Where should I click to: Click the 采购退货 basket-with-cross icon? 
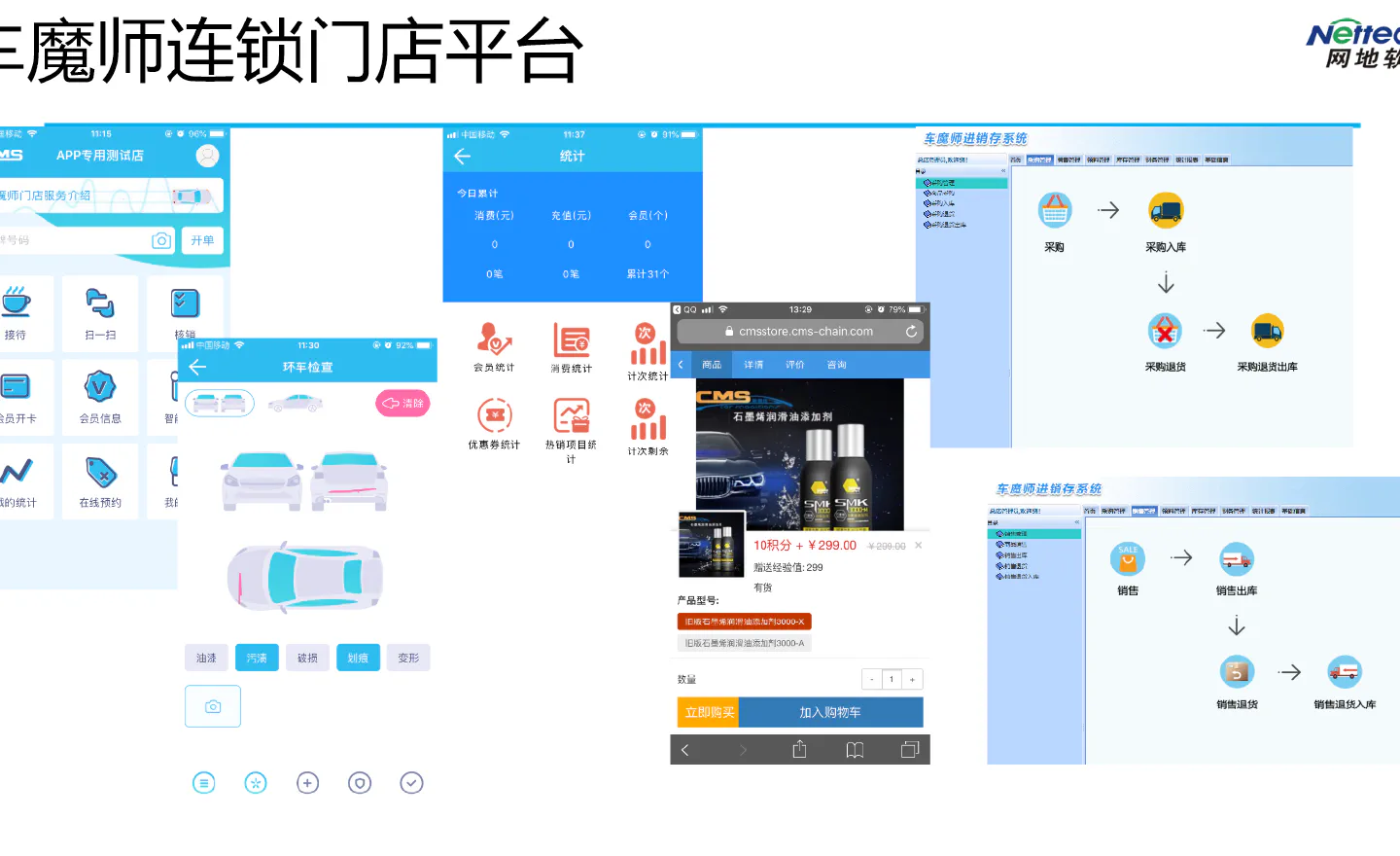coord(1165,331)
